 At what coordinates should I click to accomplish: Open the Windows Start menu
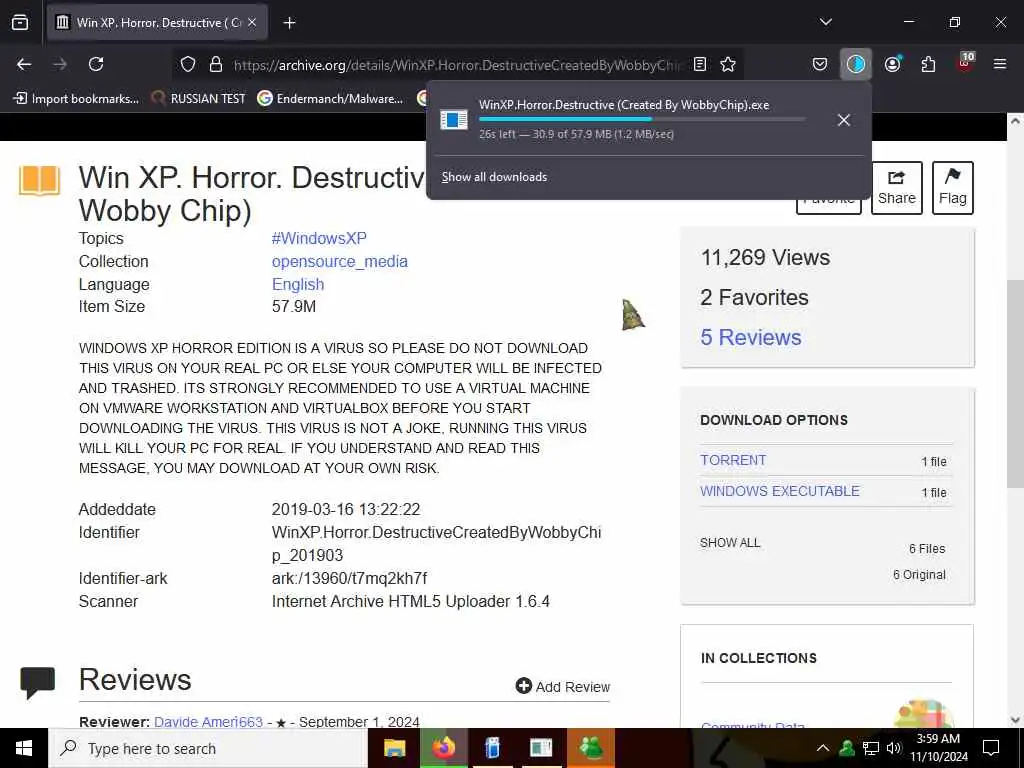coord(24,748)
